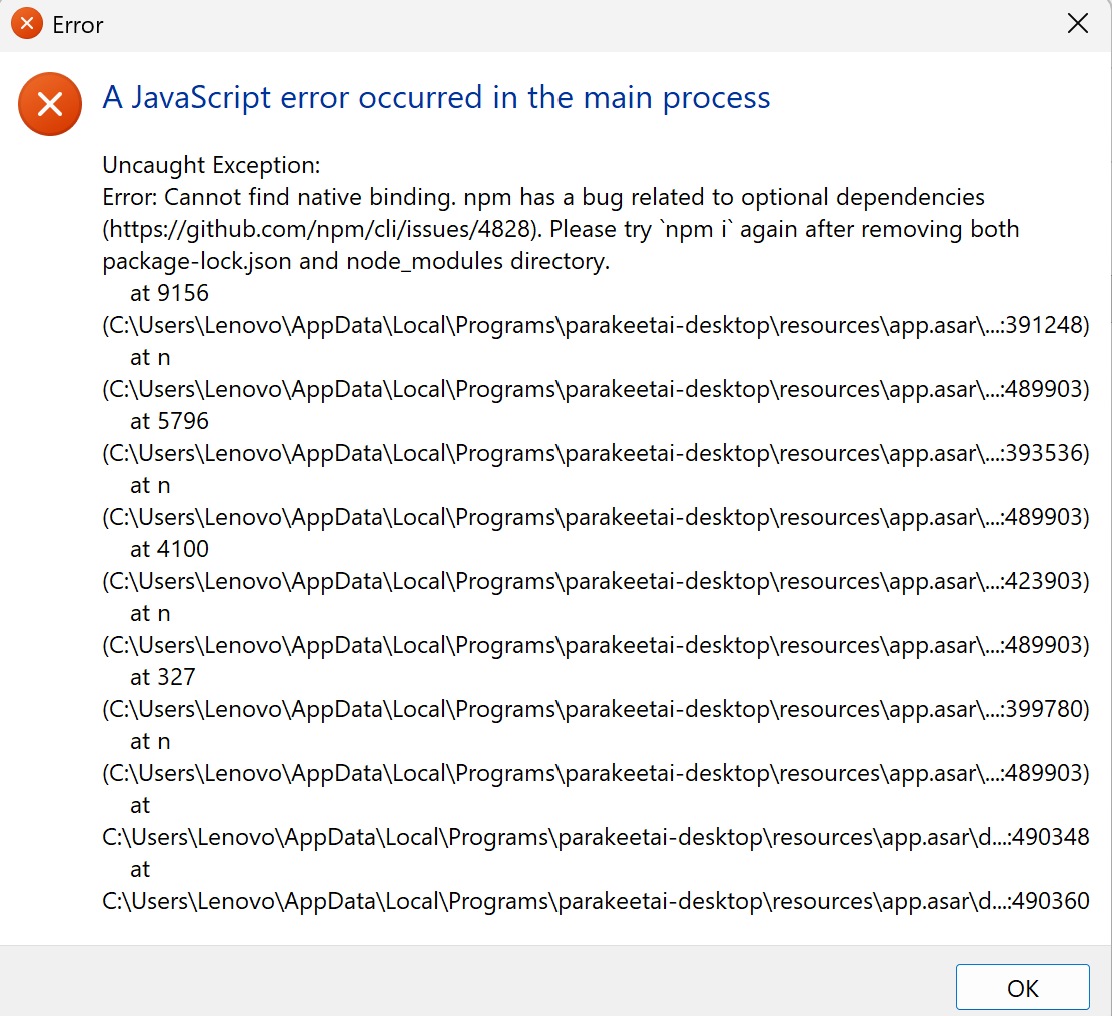Click the "package-lock.json and node_modules directory" line
Image resolution: width=1112 pixels, height=1016 pixels.
coord(356,261)
